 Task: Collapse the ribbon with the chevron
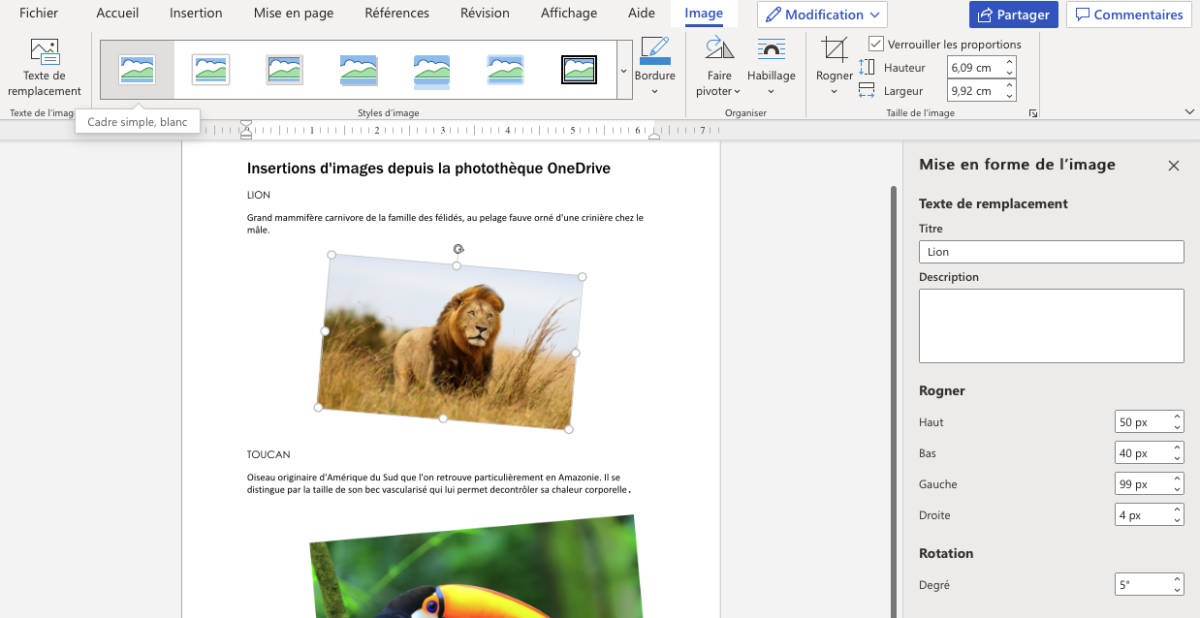[x=1190, y=112]
